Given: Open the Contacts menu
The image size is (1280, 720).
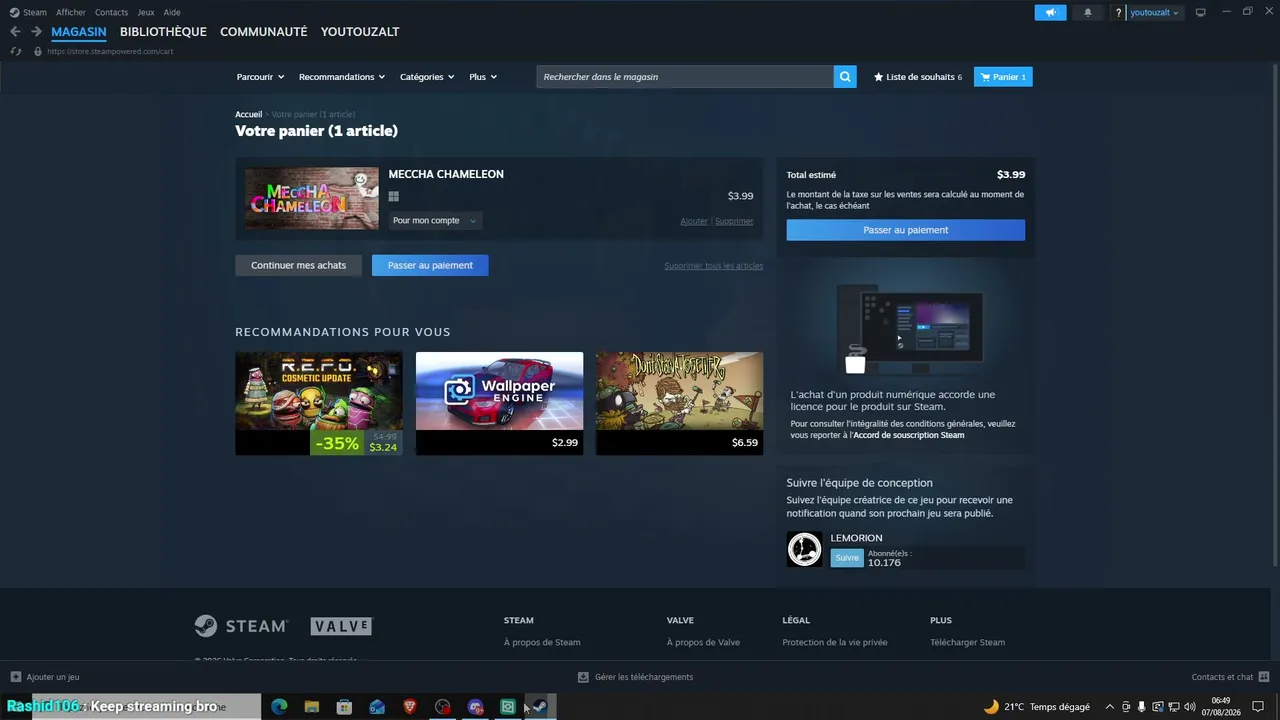Looking at the screenshot, I should 111,13.
